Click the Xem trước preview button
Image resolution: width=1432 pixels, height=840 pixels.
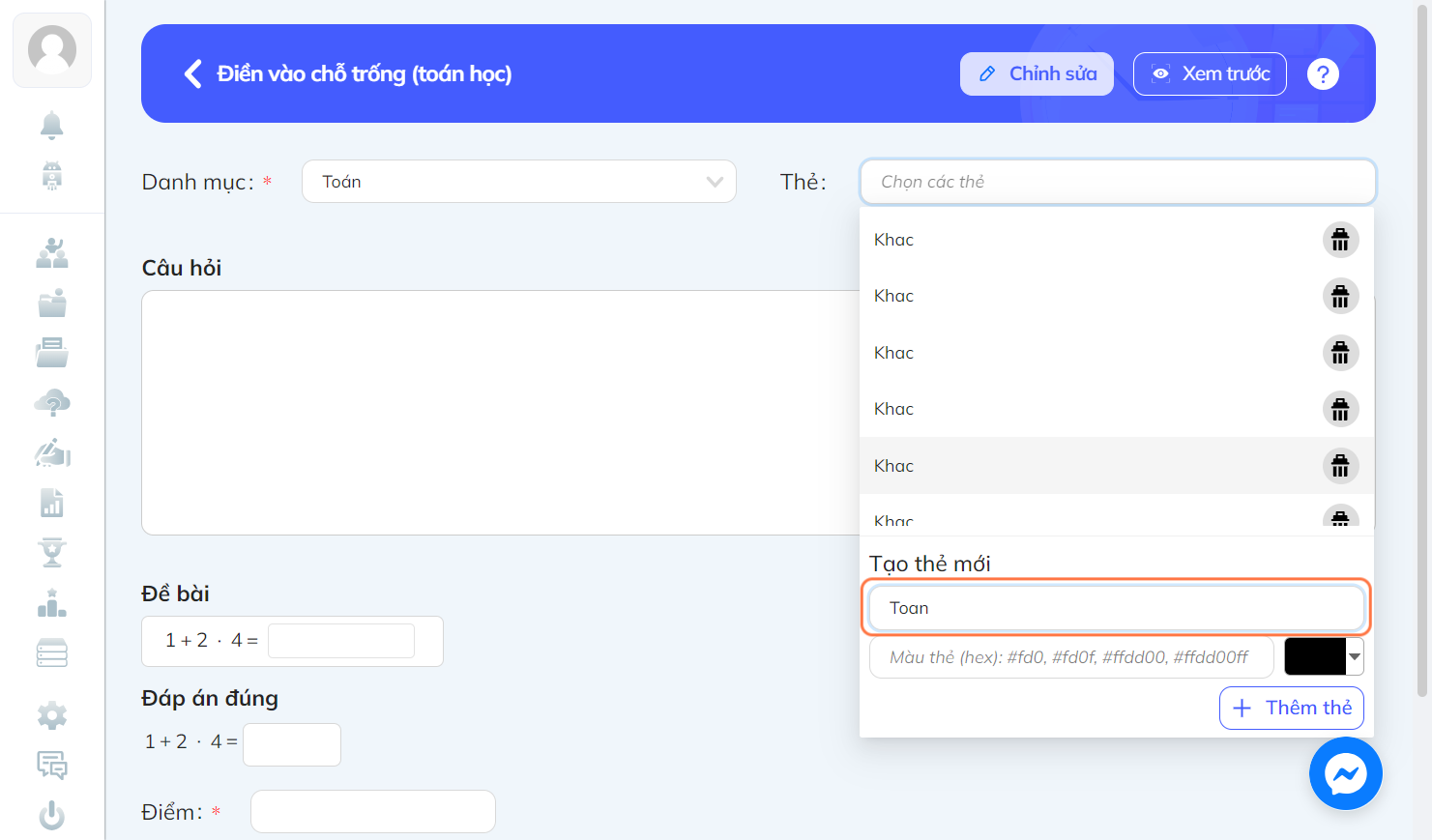point(1210,73)
